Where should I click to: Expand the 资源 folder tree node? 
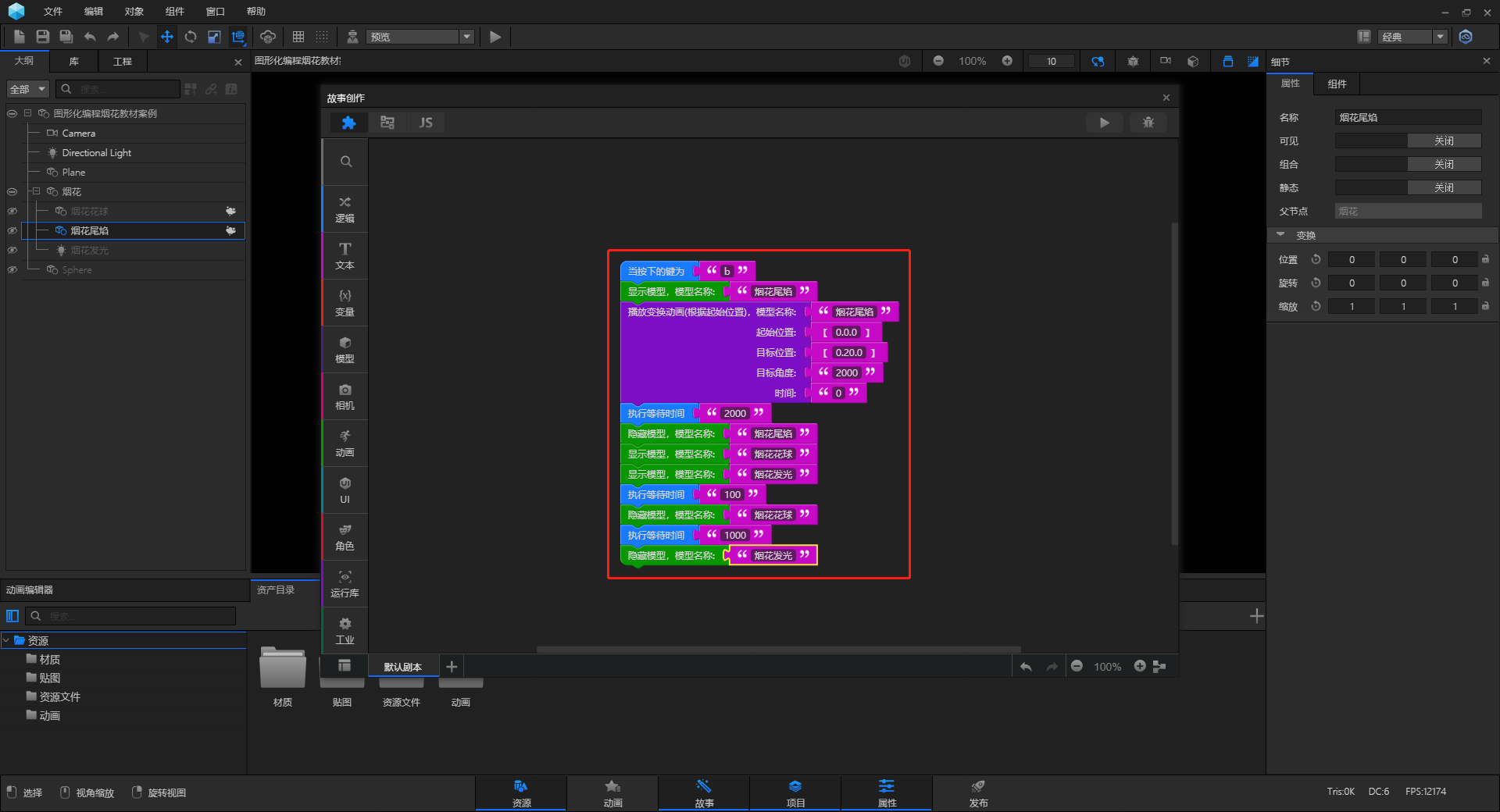[x=7, y=640]
